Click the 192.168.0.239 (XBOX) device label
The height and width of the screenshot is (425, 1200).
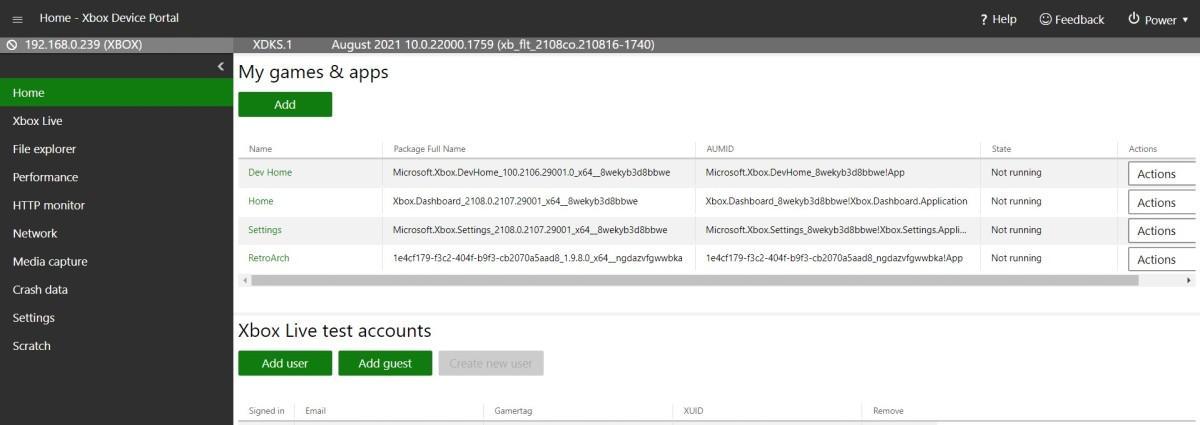[x=83, y=45]
